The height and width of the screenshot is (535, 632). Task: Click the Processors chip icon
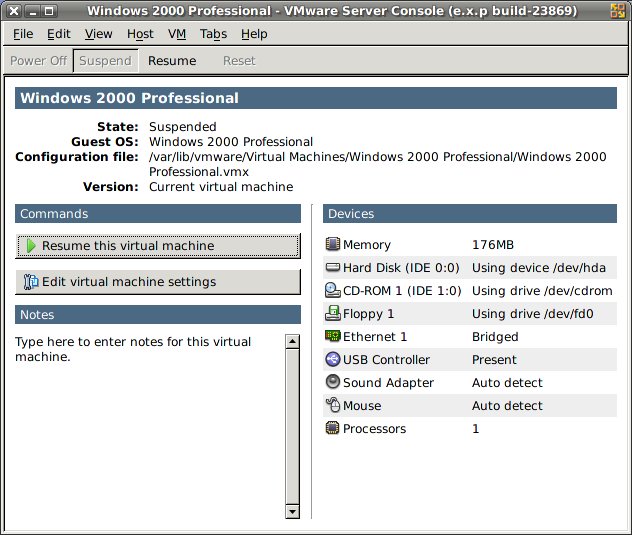pos(334,429)
